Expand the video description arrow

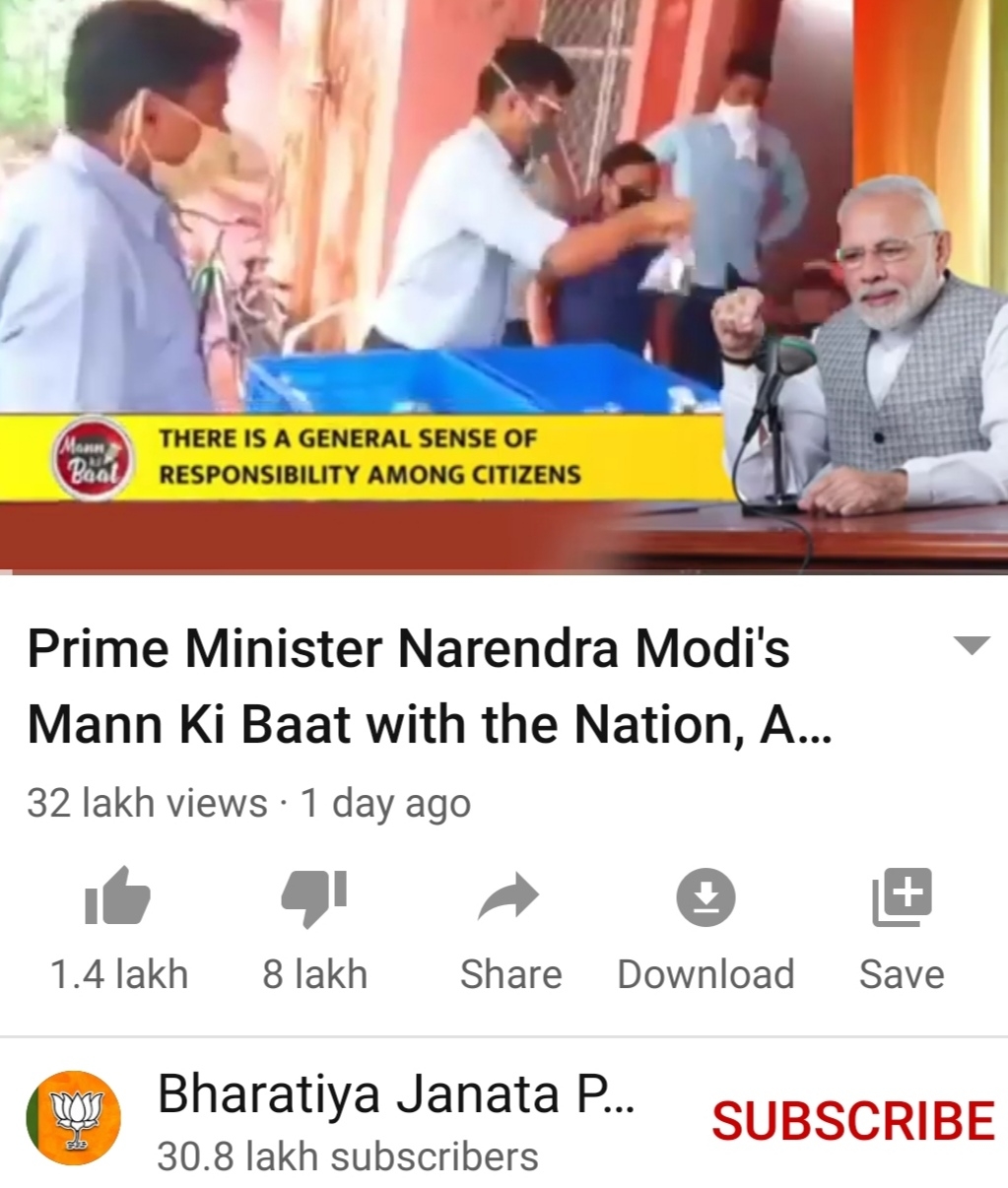point(972,646)
